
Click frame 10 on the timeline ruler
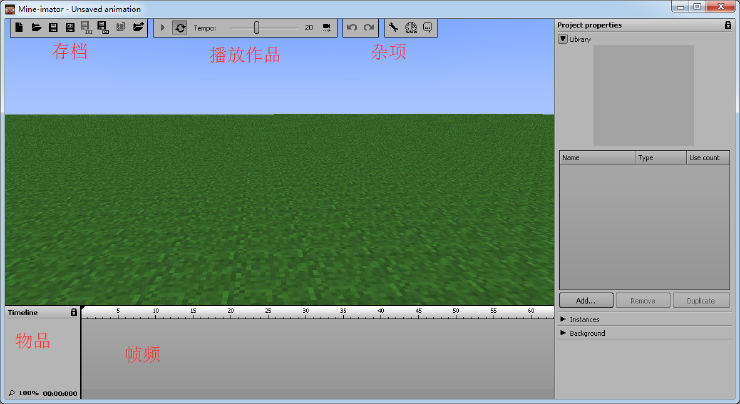click(x=156, y=312)
